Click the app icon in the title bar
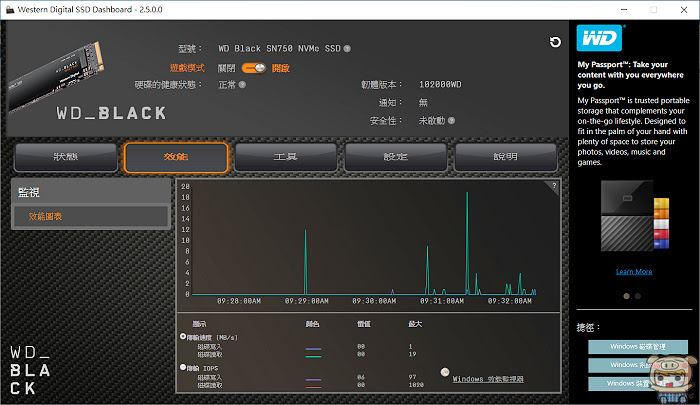Image resolution: width=700 pixels, height=405 pixels. (x=10, y=9)
